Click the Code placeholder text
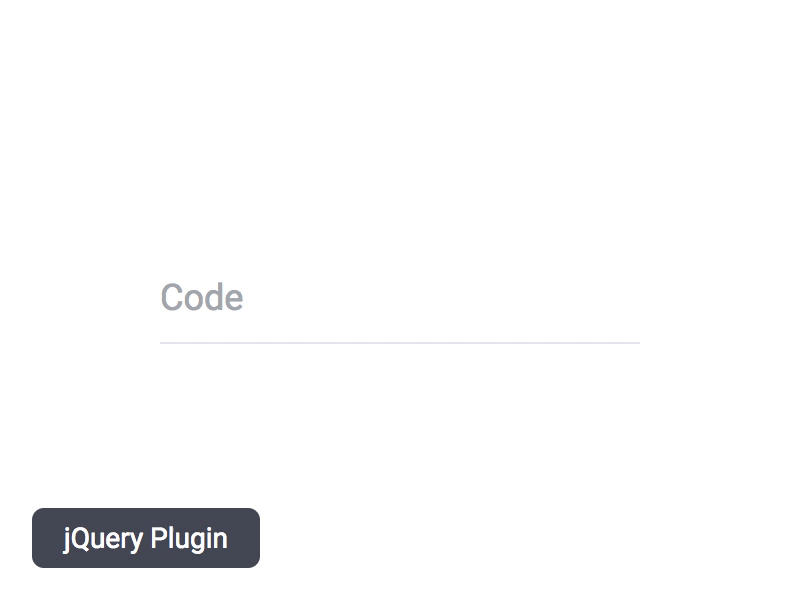The height and width of the screenshot is (600, 800). click(201, 297)
